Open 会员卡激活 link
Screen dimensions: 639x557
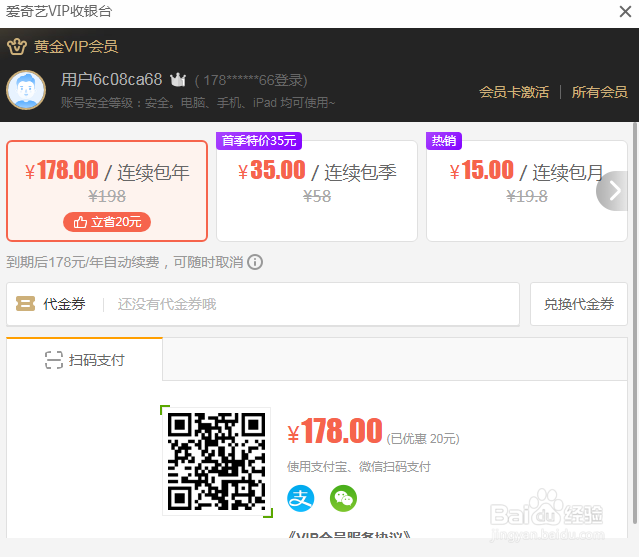[514, 92]
